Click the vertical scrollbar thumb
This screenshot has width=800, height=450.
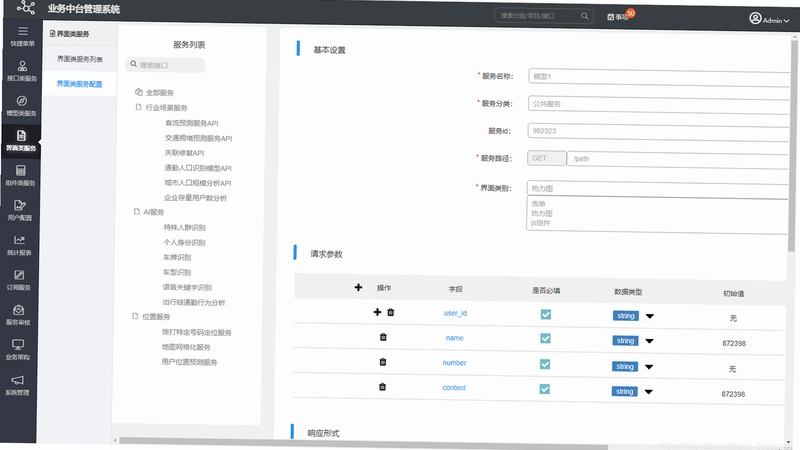point(794,145)
